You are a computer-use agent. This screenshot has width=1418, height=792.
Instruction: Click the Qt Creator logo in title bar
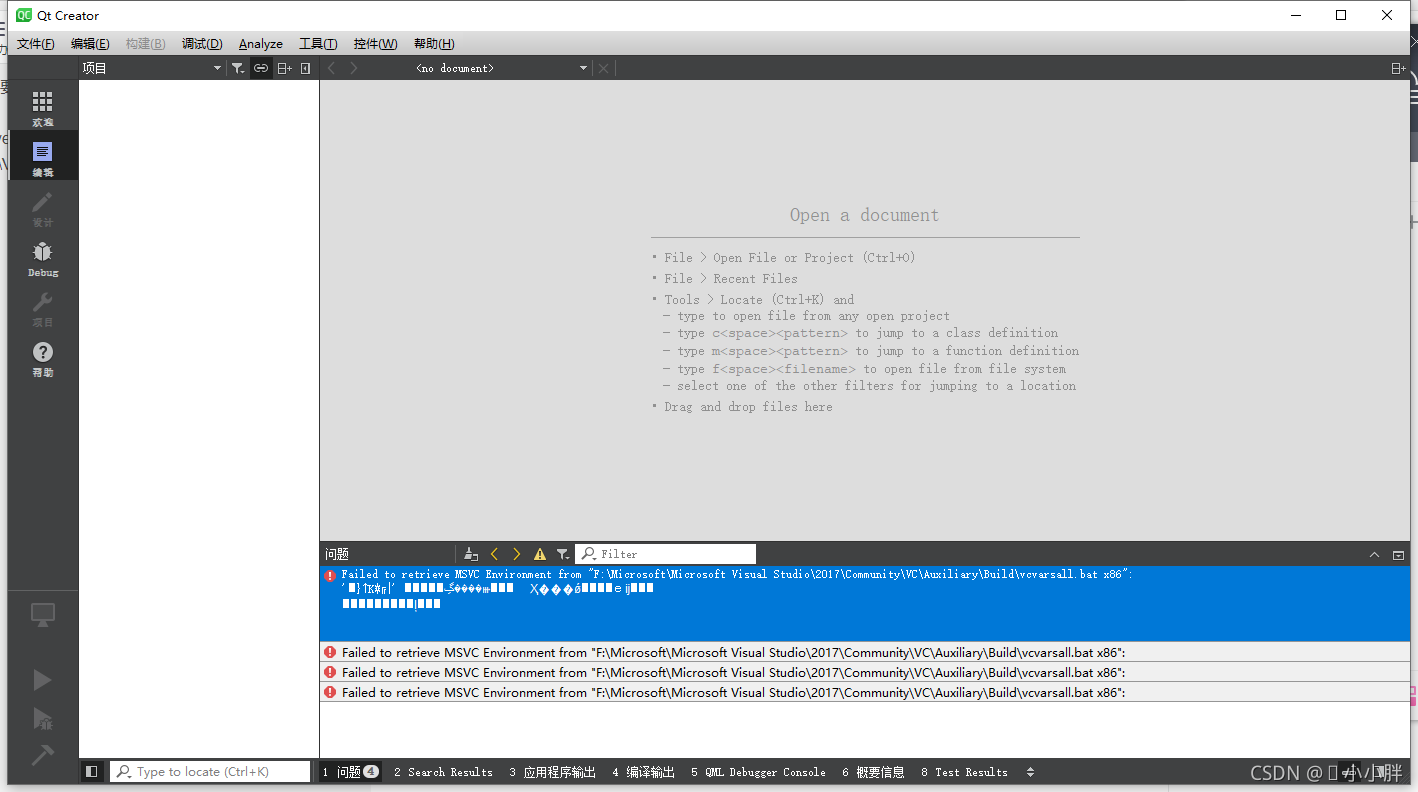tap(24, 15)
